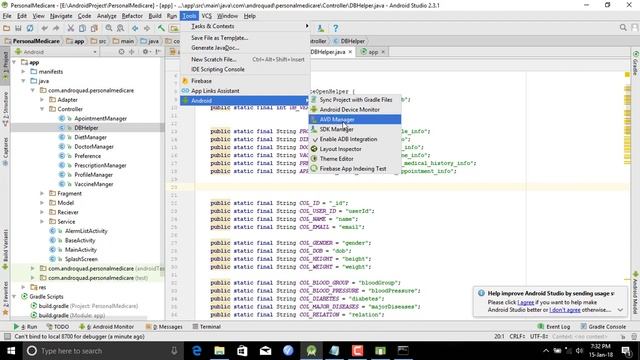Toggle Enable ADB Integration option
The height and width of the screenshot is (360, 640).
coord(355,139)
